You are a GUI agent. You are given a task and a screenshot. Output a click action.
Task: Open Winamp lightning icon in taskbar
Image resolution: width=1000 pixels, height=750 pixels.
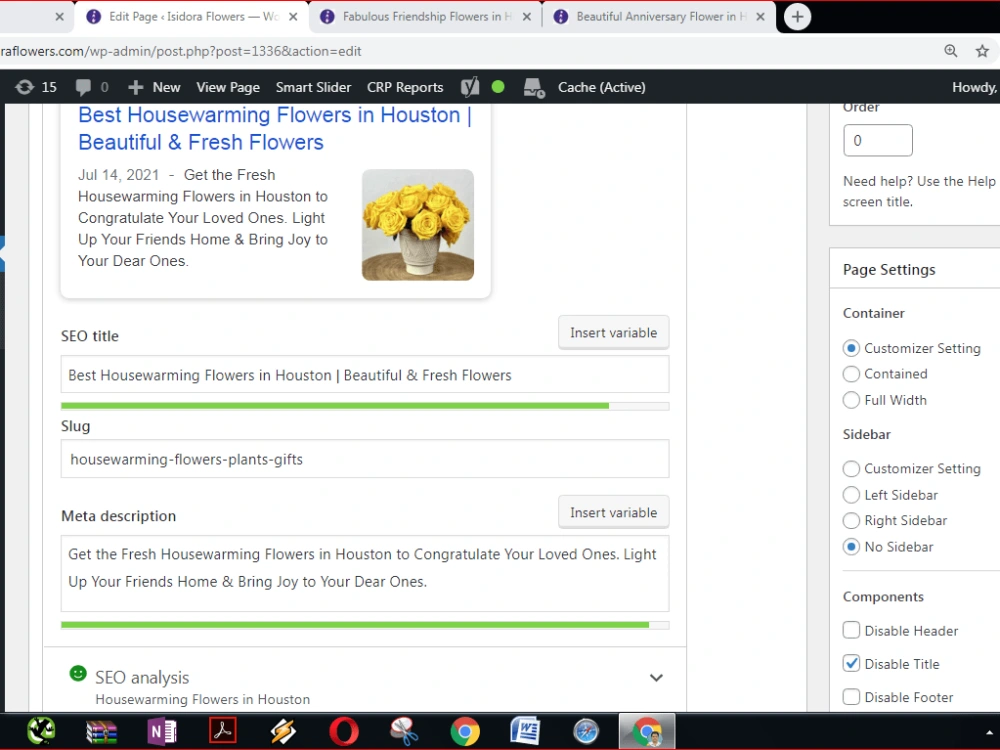(283, 732)
